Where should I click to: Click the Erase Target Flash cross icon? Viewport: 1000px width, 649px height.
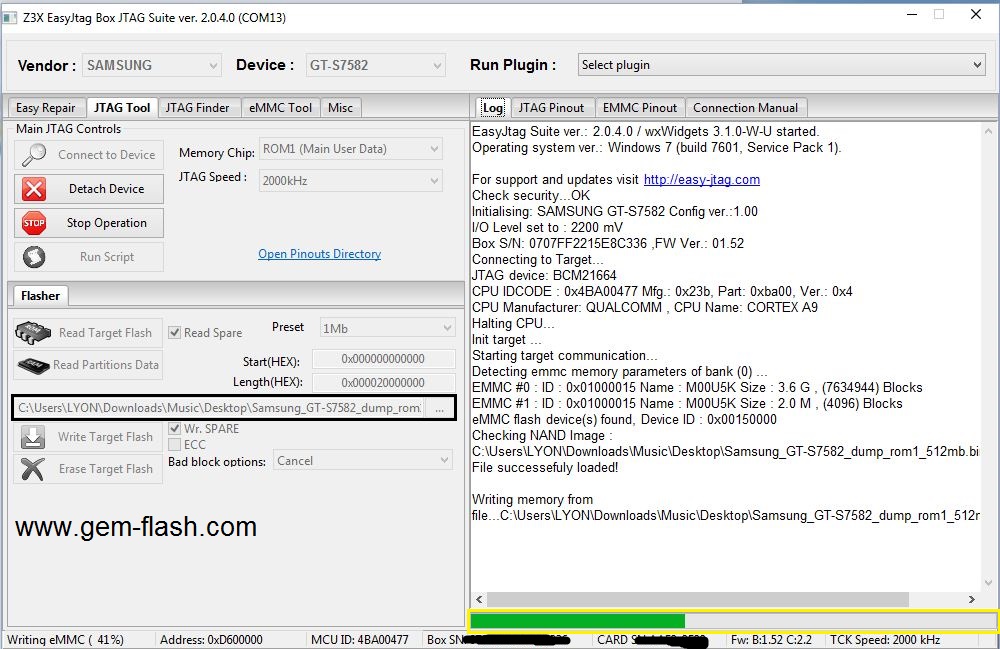[33, 469]
